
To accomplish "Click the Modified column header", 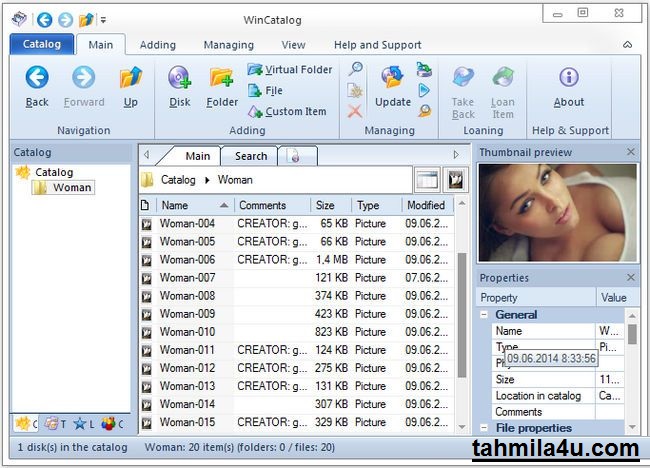I will [428, 205].
